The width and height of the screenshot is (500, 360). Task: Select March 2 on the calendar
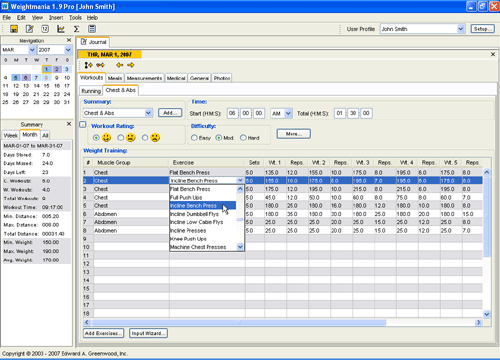[x=57, y=69]
